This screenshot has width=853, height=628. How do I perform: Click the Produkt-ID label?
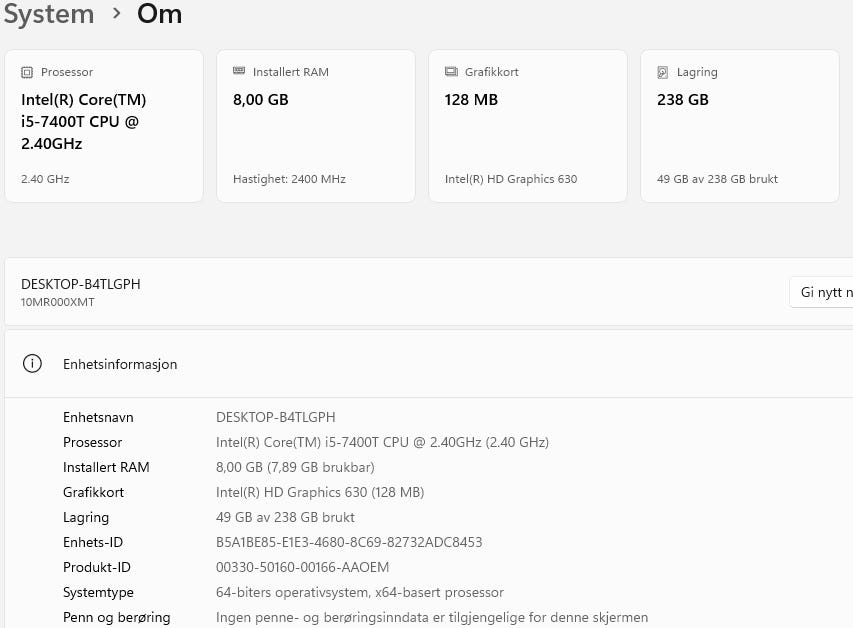click(x=97, y=568)
